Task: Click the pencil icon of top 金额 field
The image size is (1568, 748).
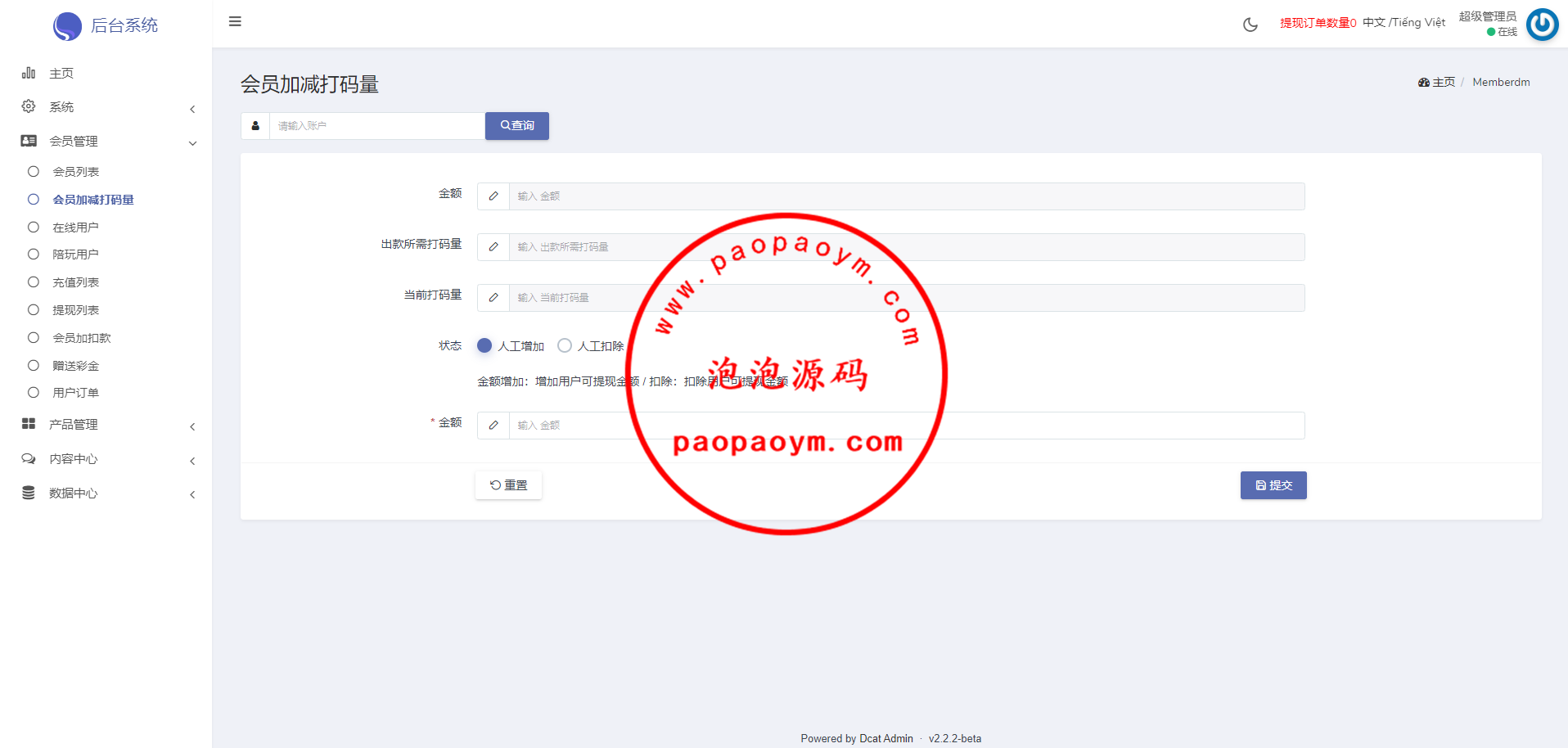Action: click(493, 196)
